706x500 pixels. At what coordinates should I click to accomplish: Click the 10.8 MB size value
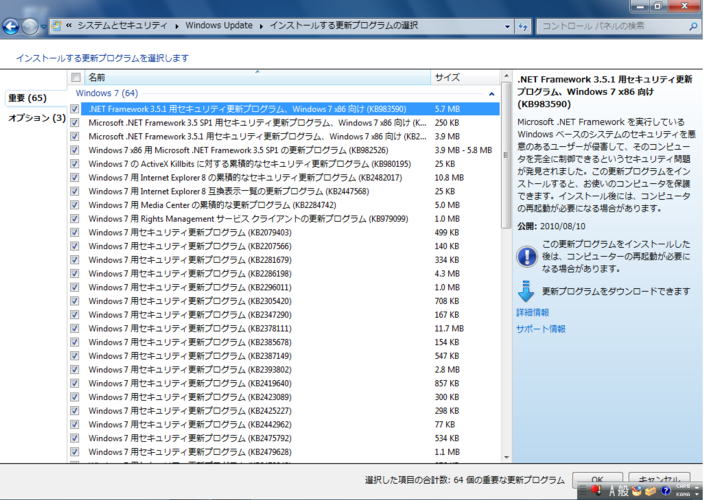[x=449, y=177]
